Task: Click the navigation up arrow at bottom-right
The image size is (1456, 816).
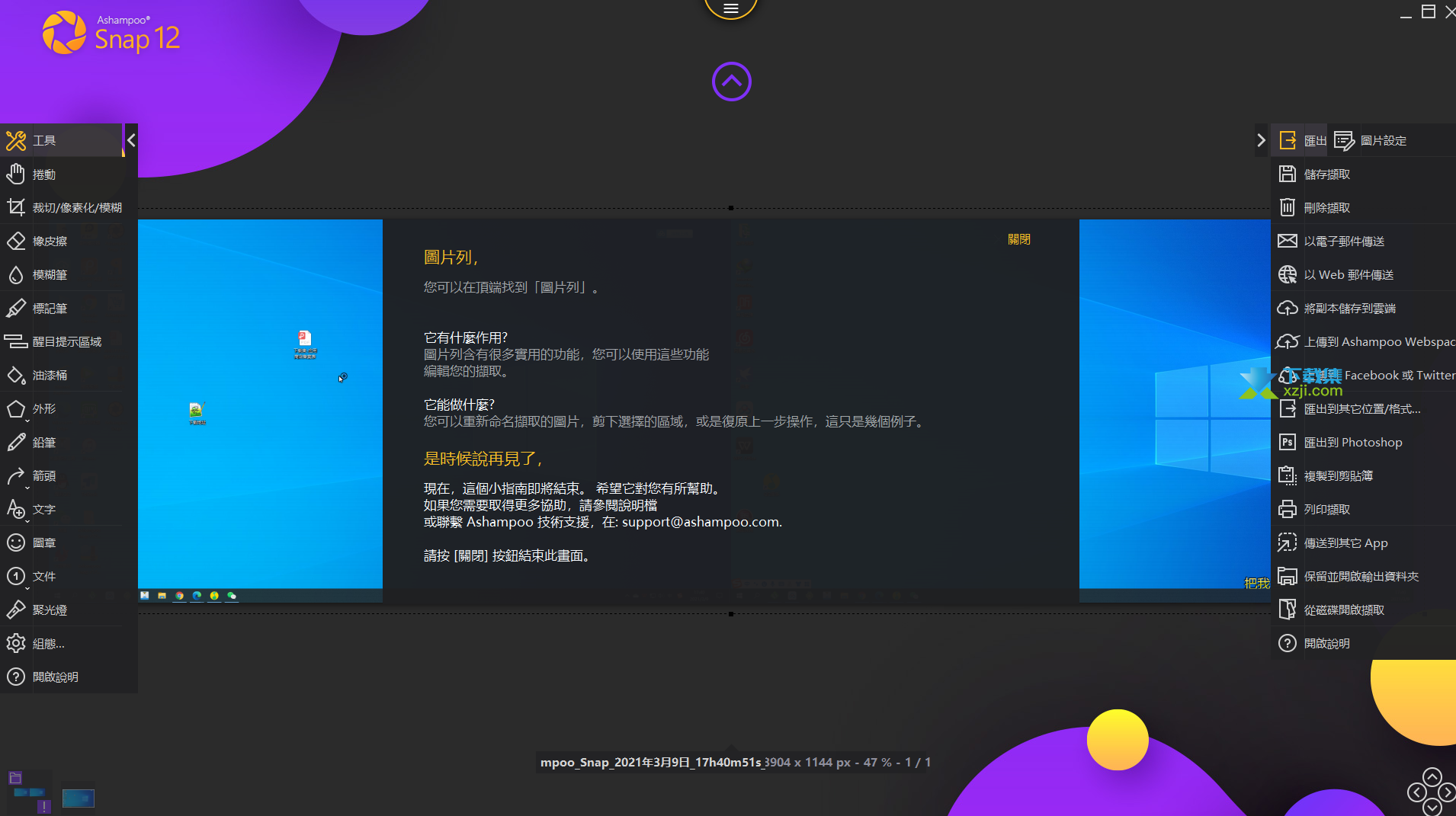Action: (1432, 777)
